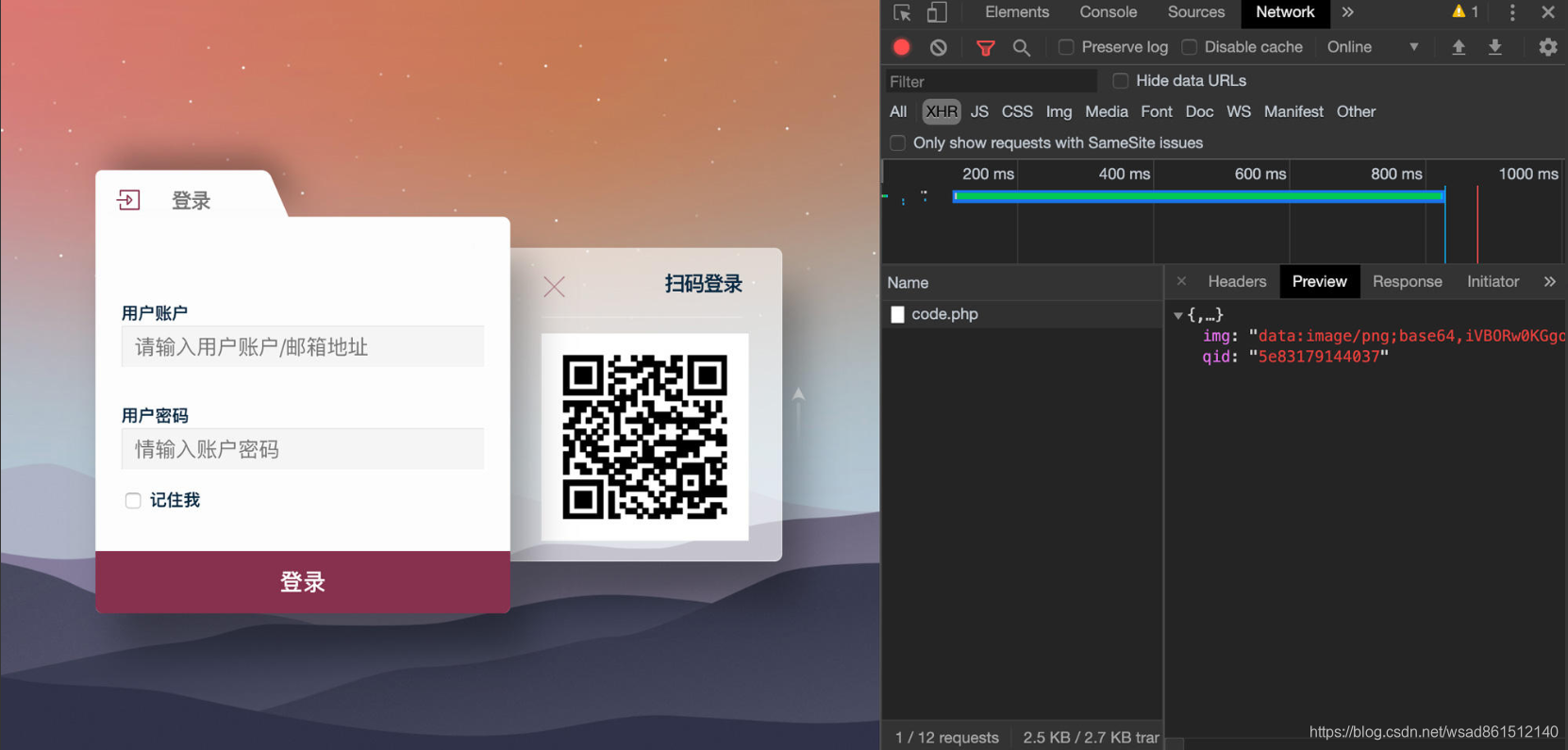Open the Response tab
This screenshot has width=1568, height=750.
1408,281
